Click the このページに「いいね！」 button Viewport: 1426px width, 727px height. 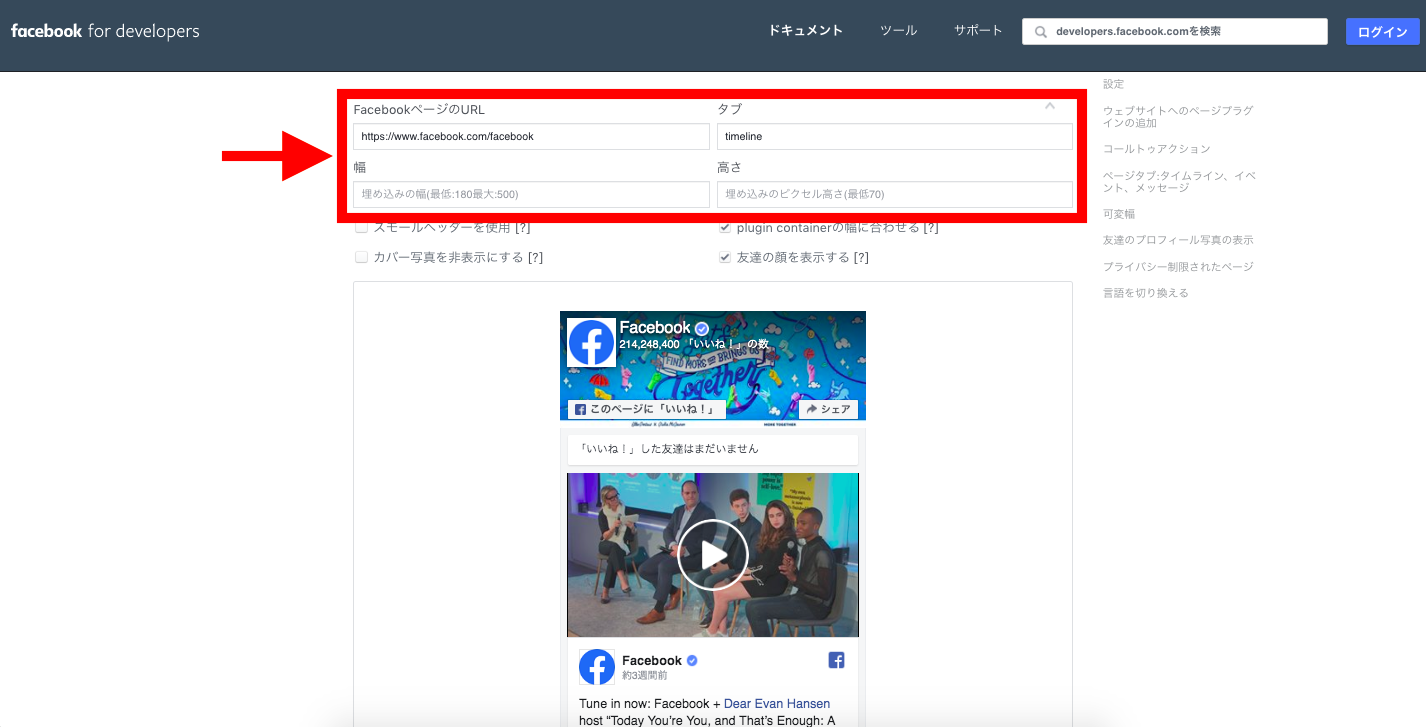coord(646,409)
